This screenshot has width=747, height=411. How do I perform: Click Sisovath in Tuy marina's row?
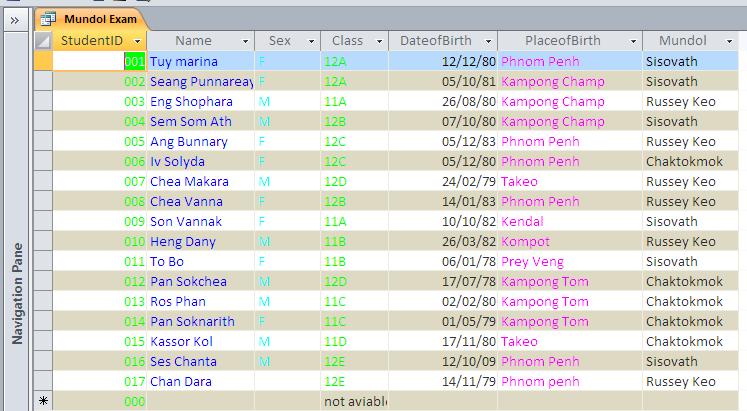[672, 61]
